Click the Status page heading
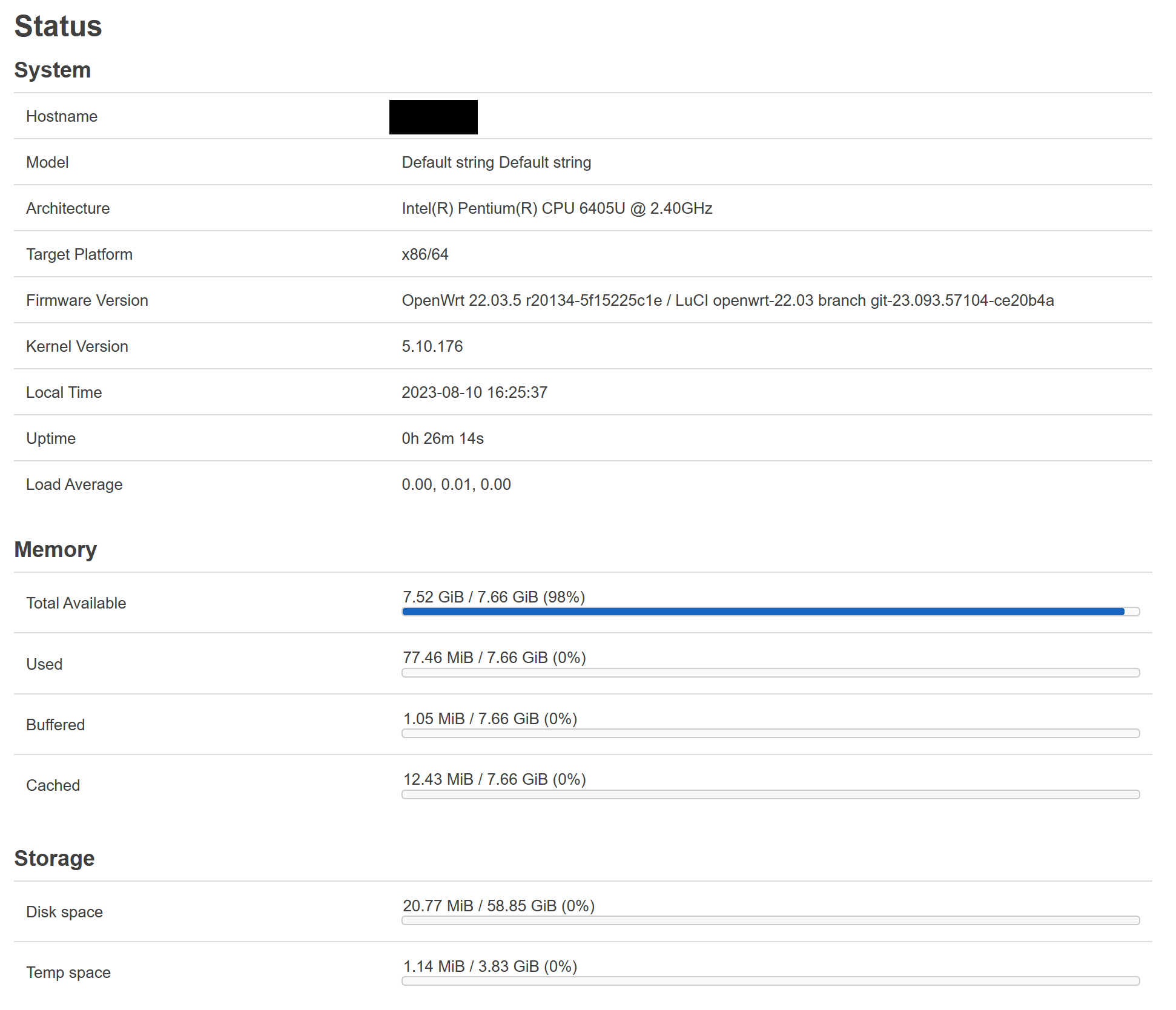Screen dimensions: 1176x1010 [x=58, y=25]
